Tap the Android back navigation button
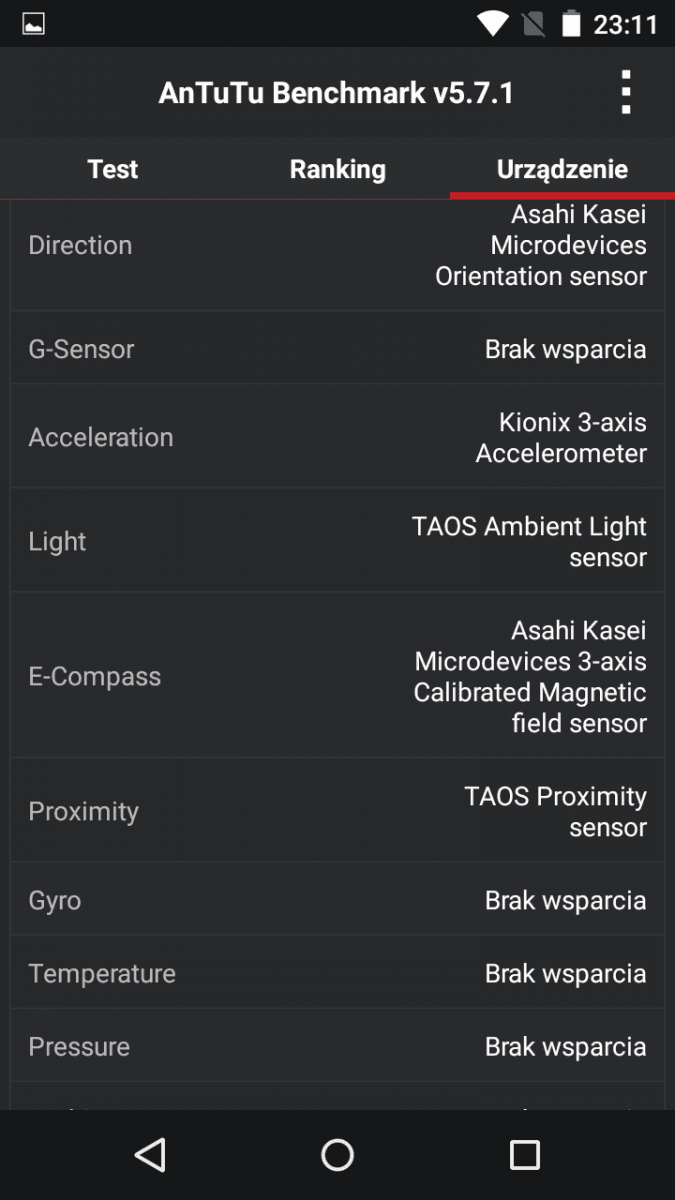 pyautogui.click(x=150, y=1155)
